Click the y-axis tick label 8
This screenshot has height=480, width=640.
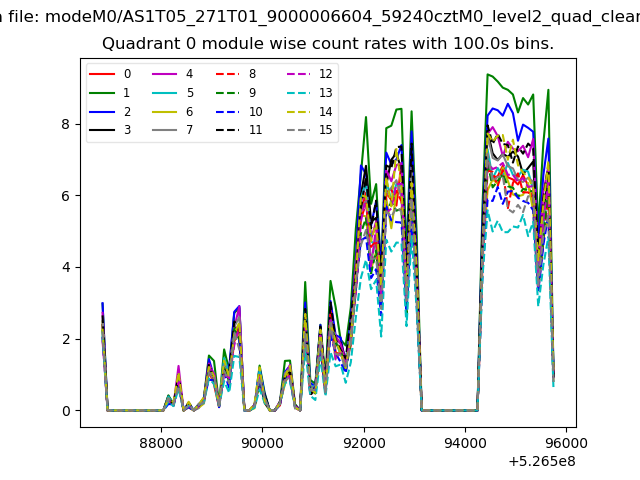(x=66, y=124)
